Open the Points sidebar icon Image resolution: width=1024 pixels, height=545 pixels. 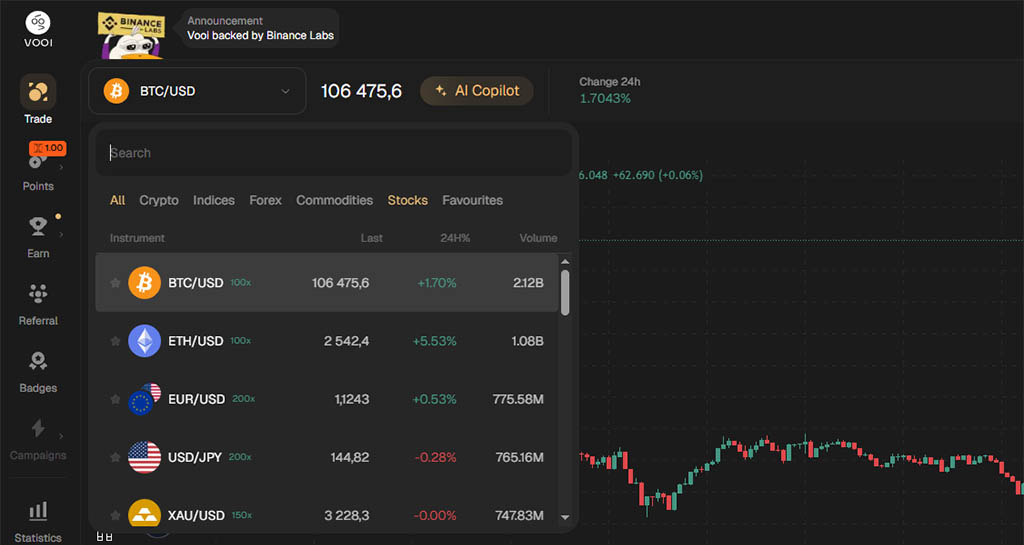[x=38, y=160]
